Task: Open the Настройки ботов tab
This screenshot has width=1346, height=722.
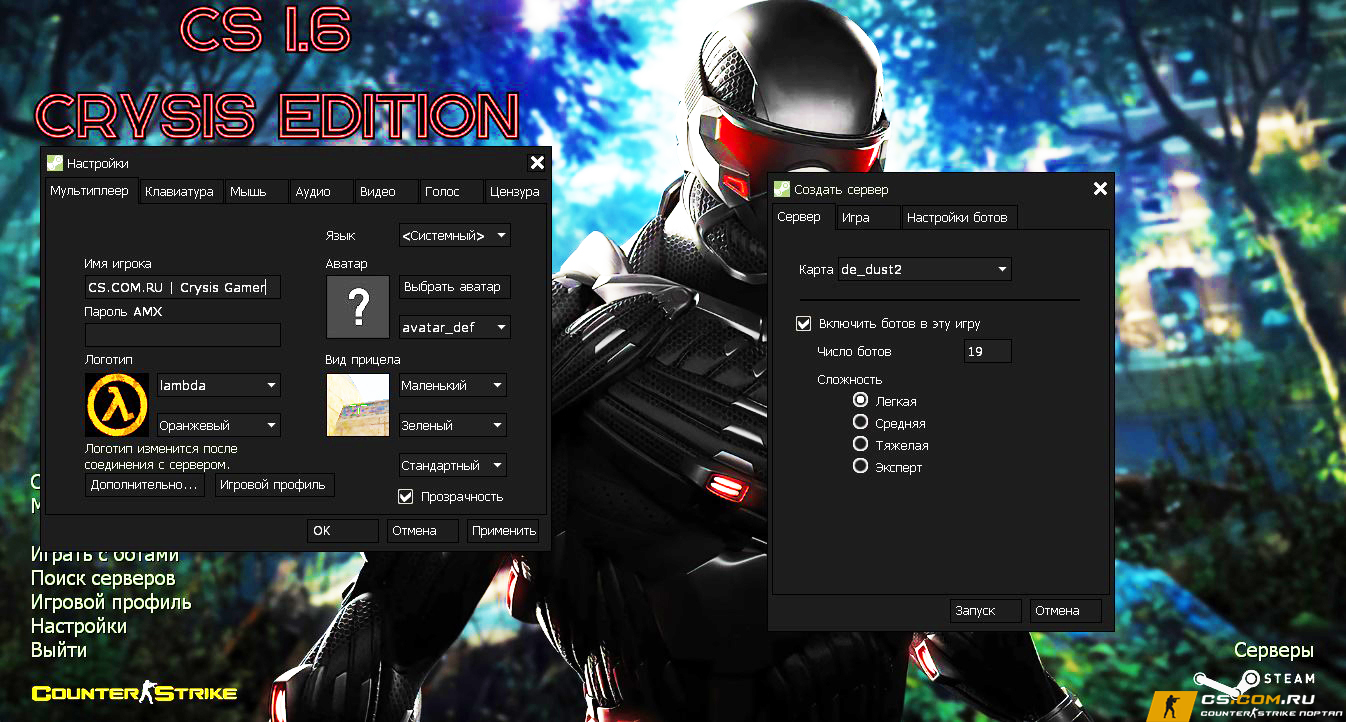Action: (x=960, y=217)
